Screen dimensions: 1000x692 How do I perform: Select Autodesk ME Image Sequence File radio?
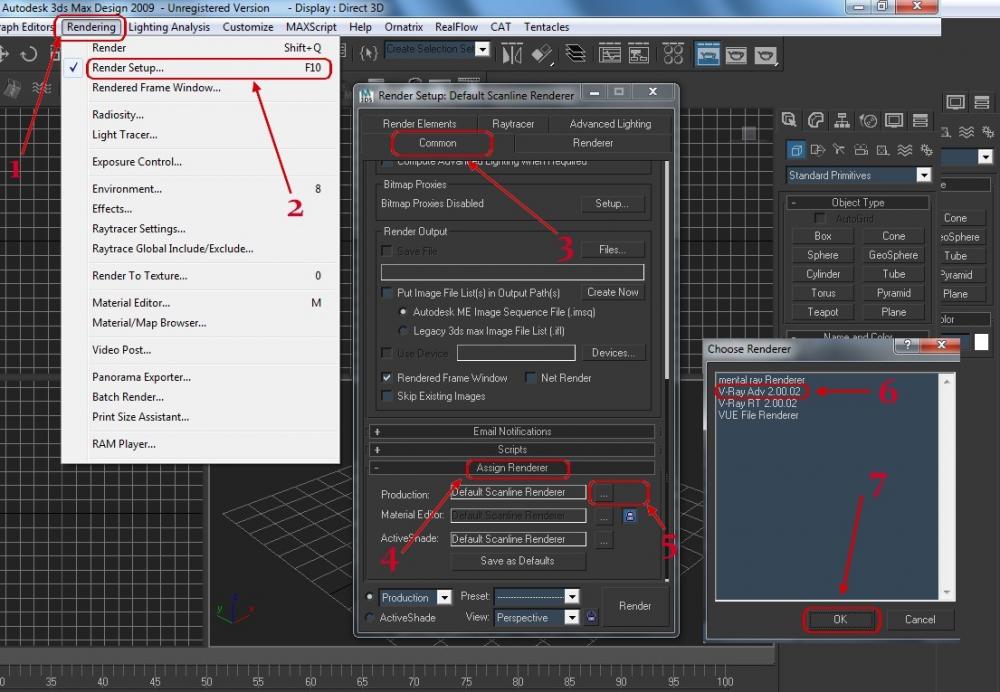pyautogui.click(x=402, y=312)
